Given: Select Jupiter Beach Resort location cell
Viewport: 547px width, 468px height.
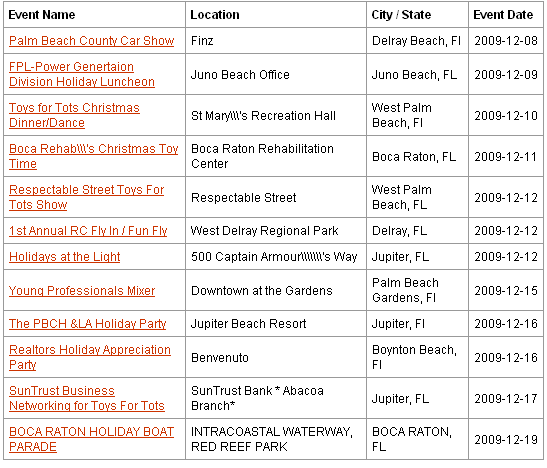Looking at the screenshot, I should [x=276, y=324].
